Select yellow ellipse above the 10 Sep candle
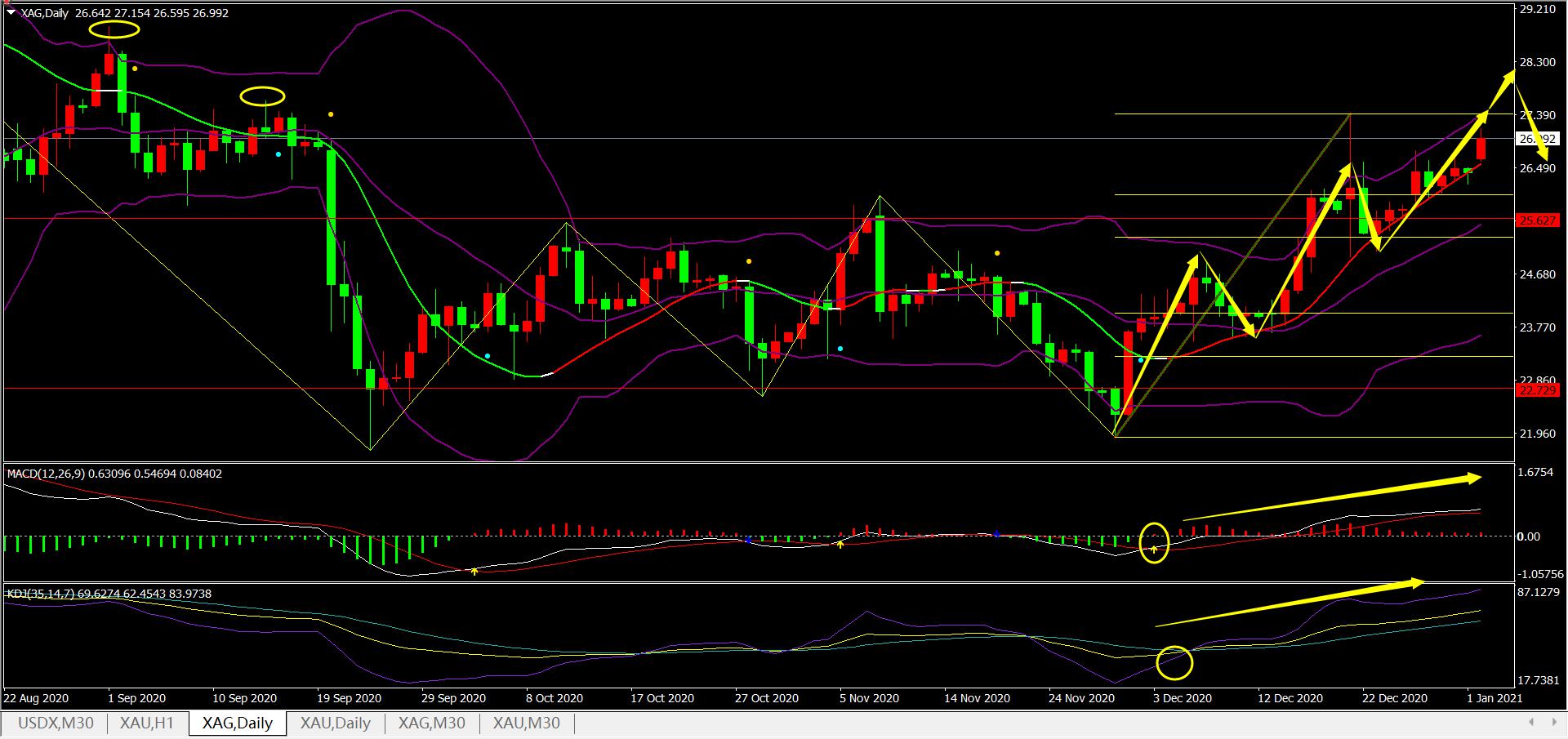1568x739 pixels. click(262, 96)
